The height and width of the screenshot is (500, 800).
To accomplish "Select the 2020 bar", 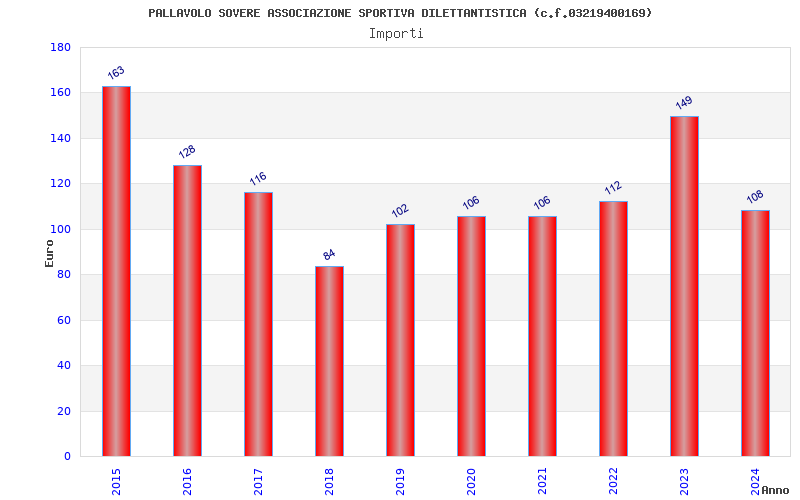I will [471, 336].
